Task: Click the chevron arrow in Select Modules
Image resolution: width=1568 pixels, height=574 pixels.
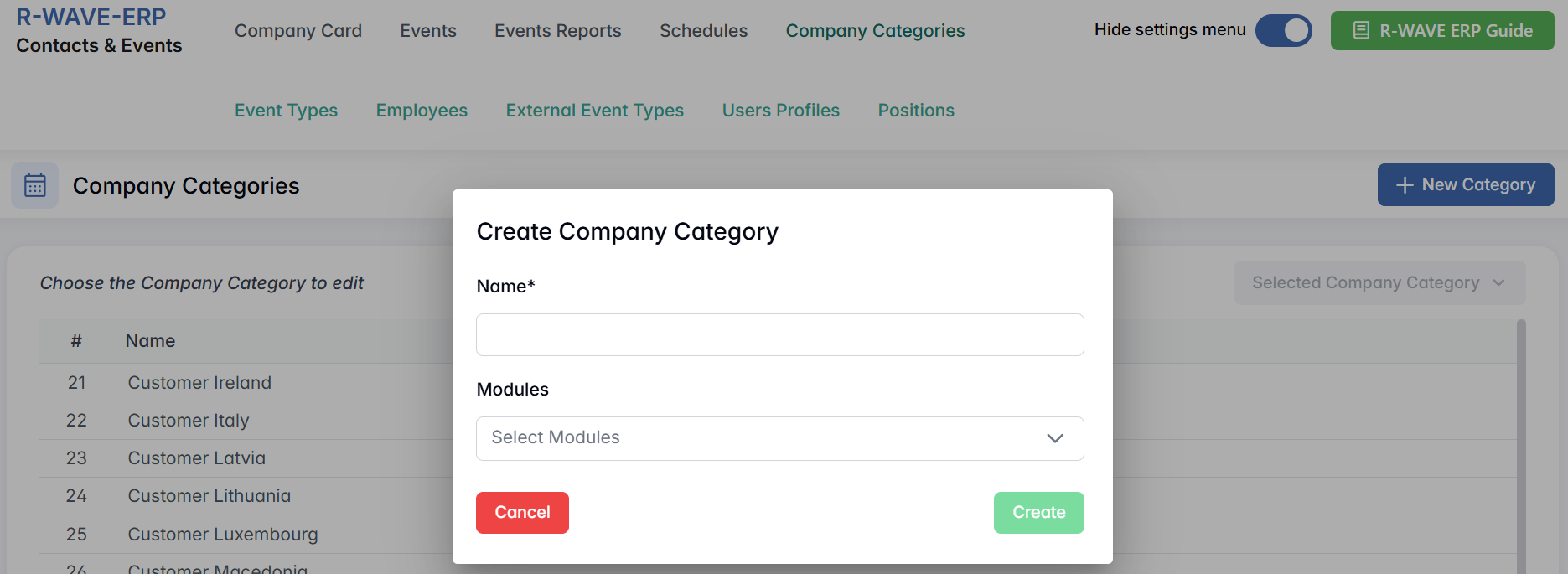Action: 1055,438
